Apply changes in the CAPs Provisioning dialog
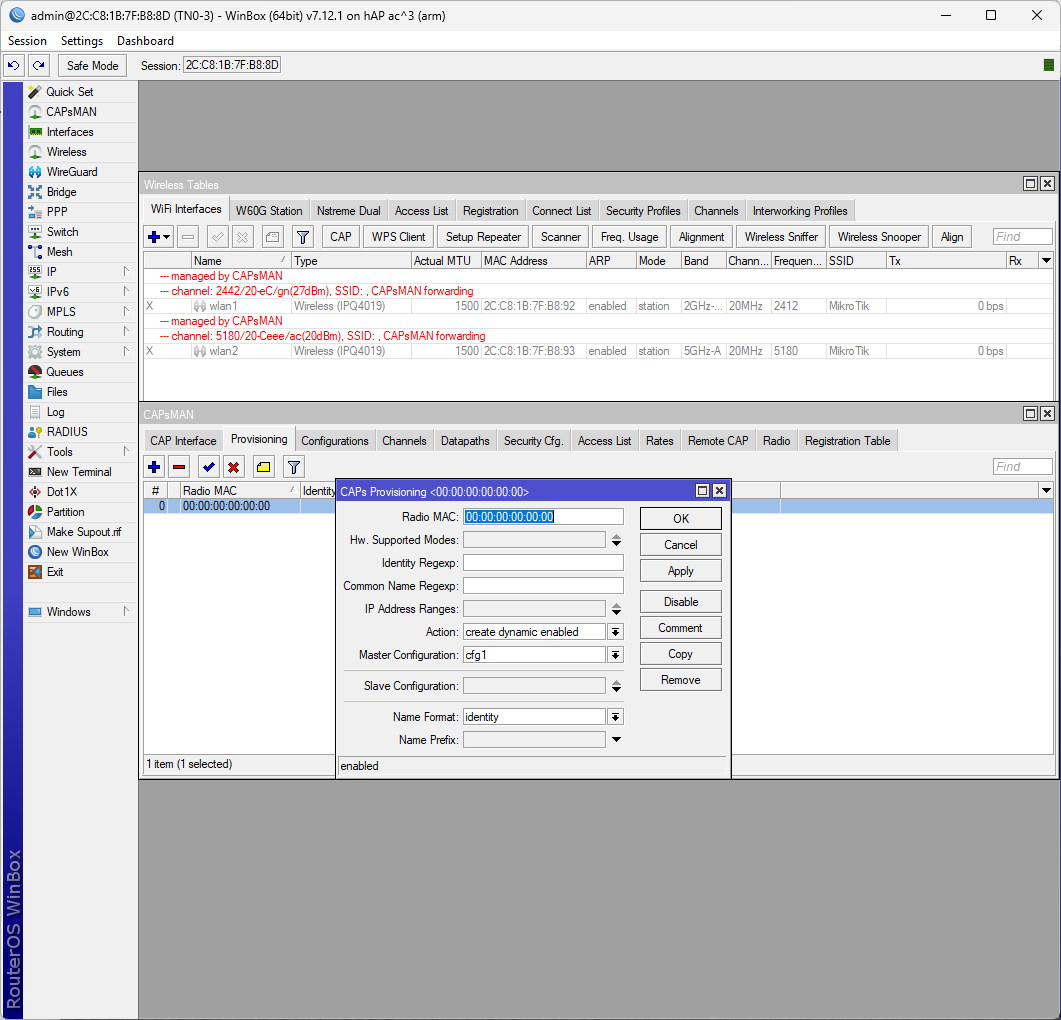The height and width of the screenshot is (1020, 1061). 680,570
